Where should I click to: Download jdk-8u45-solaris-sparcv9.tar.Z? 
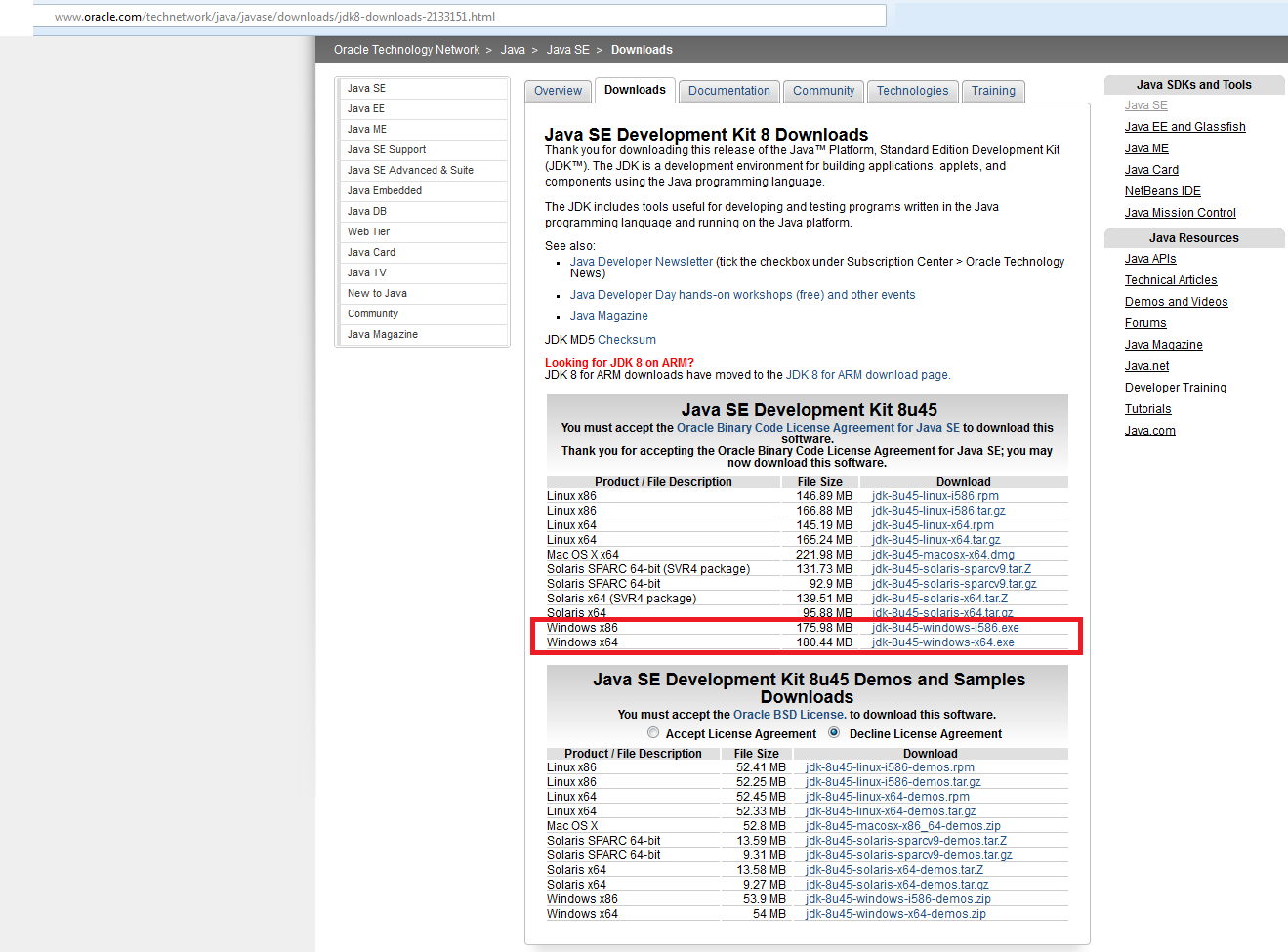(x=951, y=569)
